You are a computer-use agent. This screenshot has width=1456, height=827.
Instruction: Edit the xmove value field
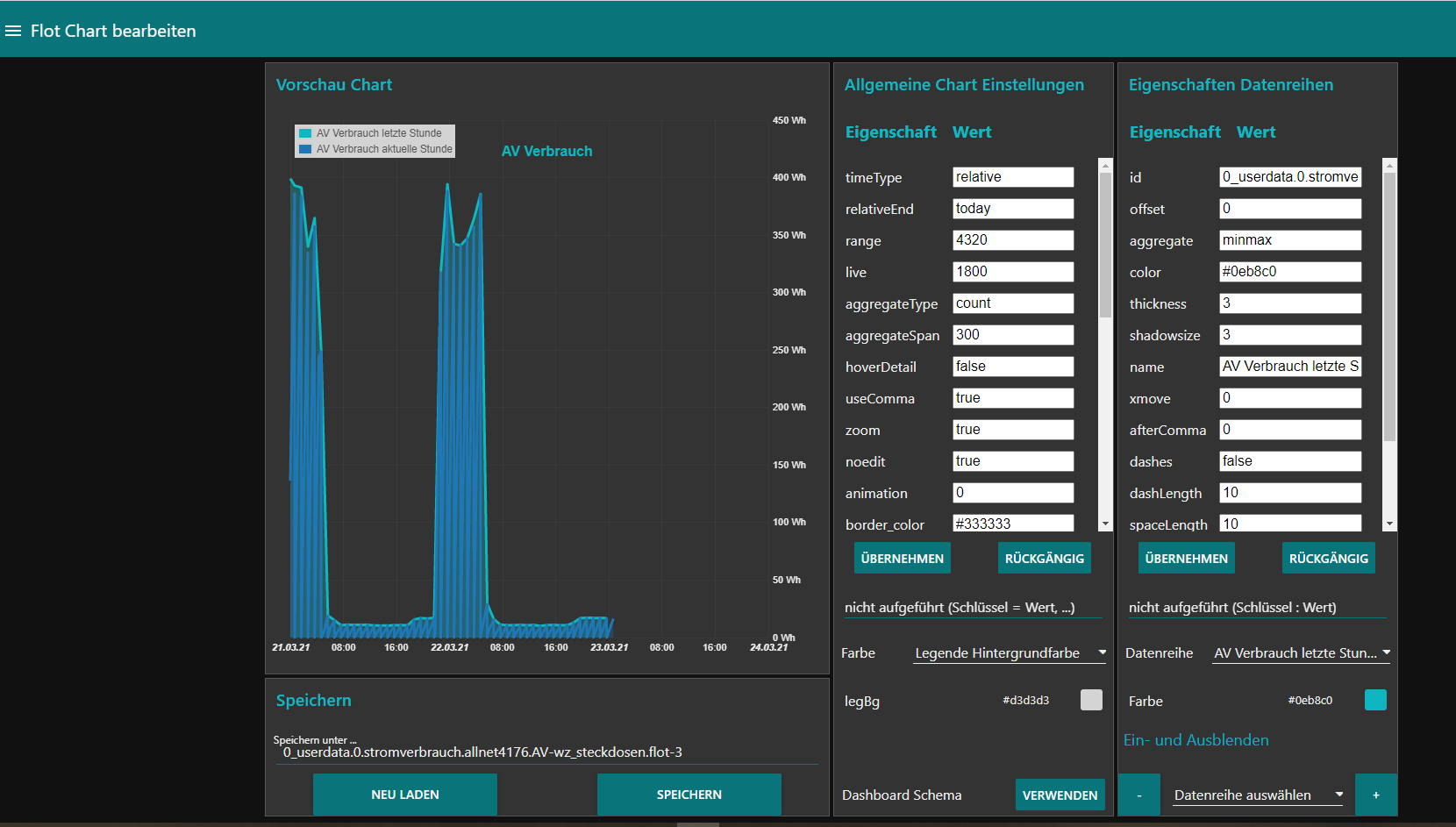1290,398
